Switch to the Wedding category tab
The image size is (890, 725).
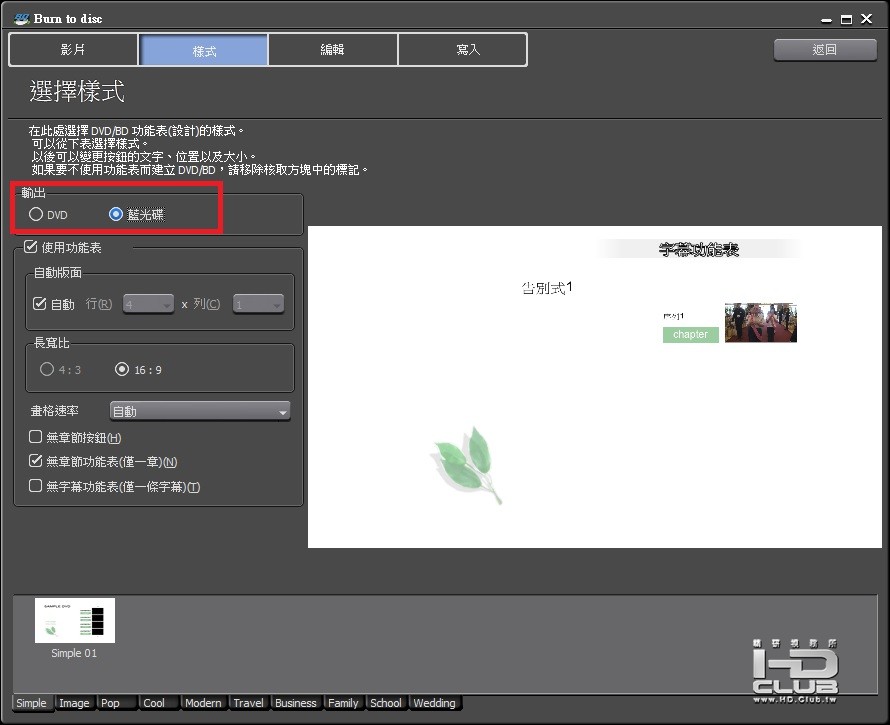pos(435,703)
